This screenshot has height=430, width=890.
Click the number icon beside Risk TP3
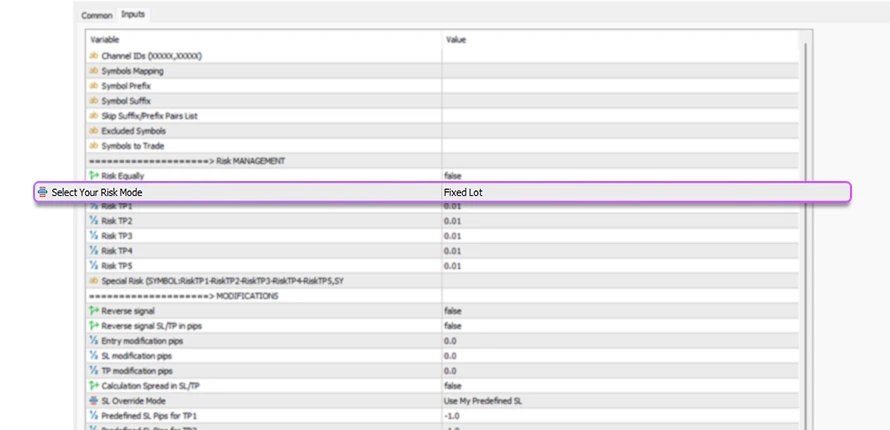point(94,236)
